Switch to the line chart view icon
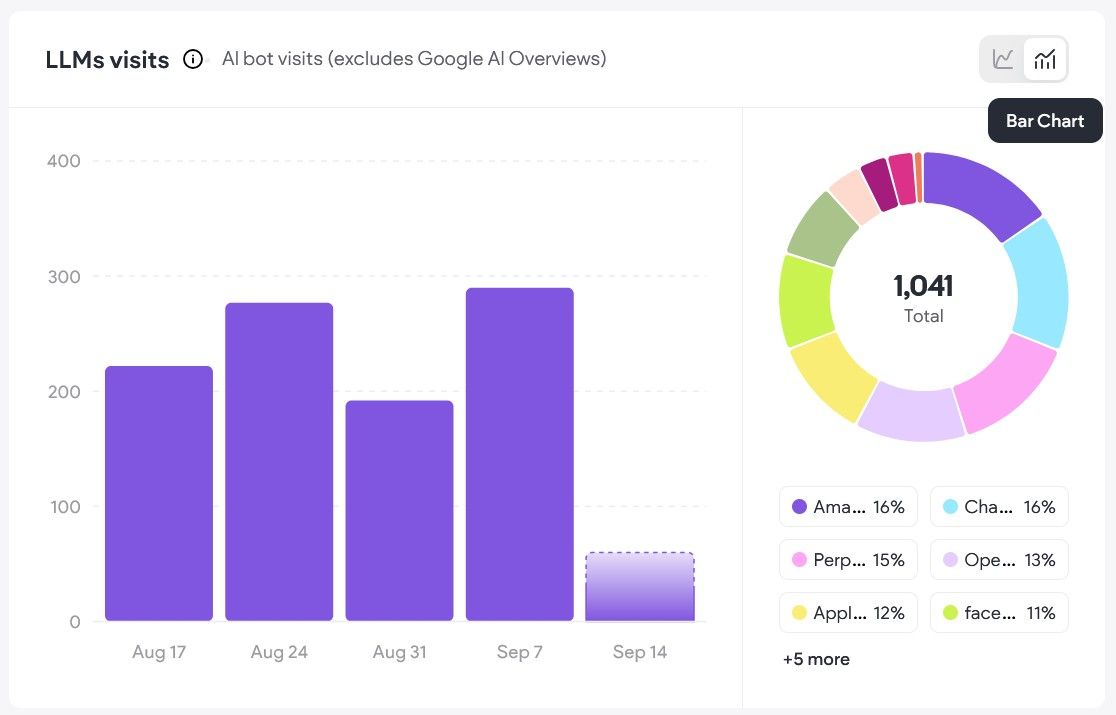1116x715 pixels. (x=1003, y=59)
